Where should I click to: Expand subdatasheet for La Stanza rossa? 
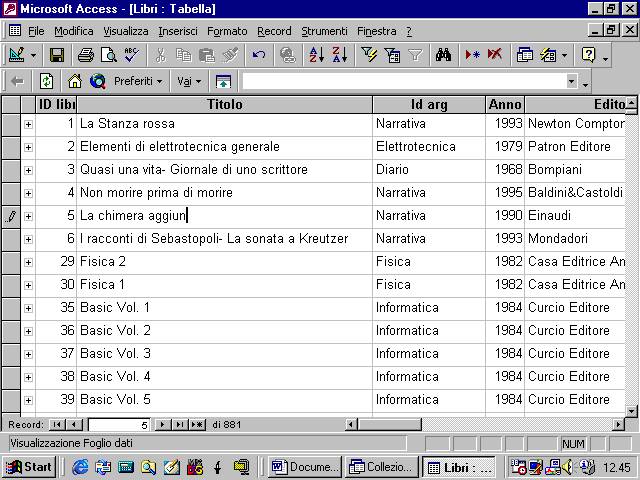(28, 124)
